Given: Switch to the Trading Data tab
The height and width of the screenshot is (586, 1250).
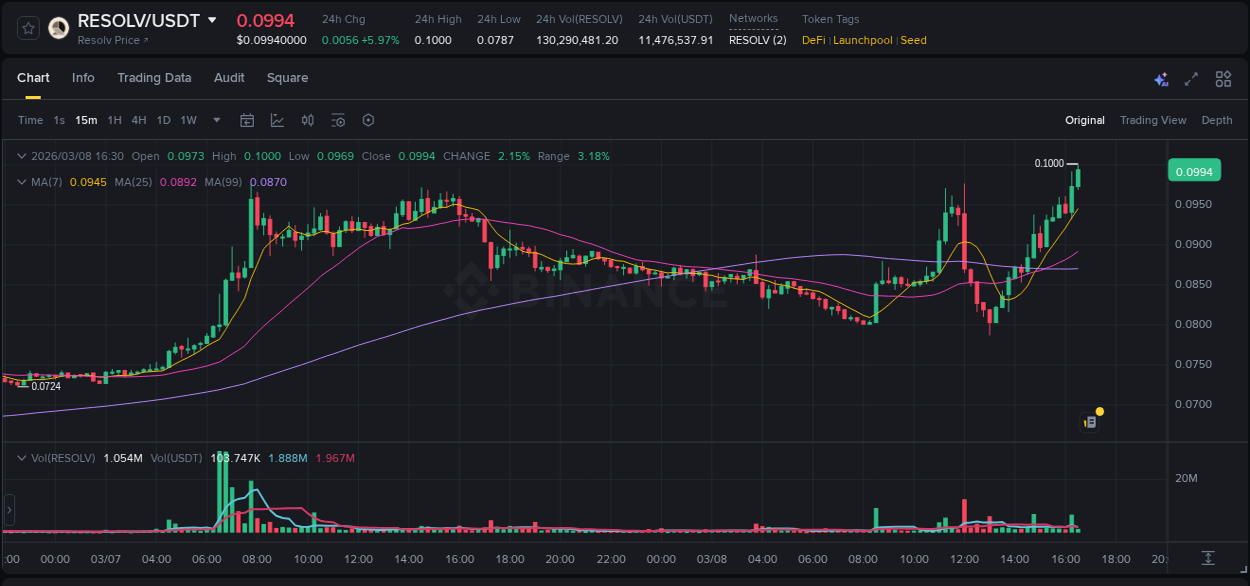Looking at the screenshot, I should [x=154, y=78].
